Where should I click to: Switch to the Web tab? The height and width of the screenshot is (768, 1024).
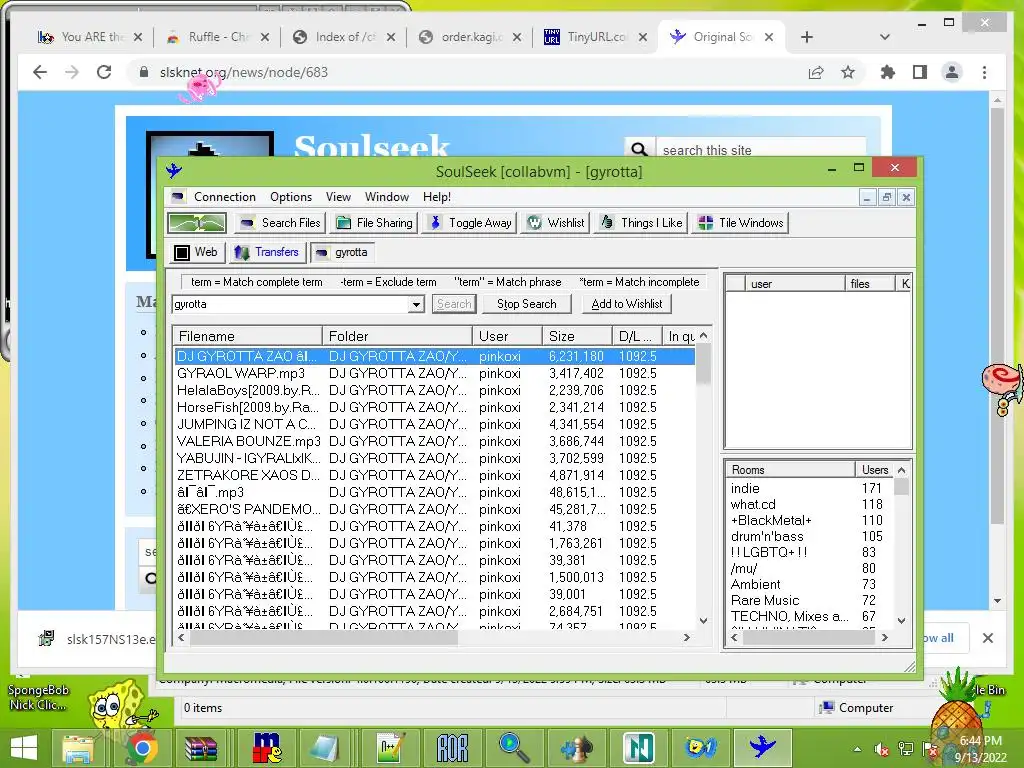pos(197,252)
